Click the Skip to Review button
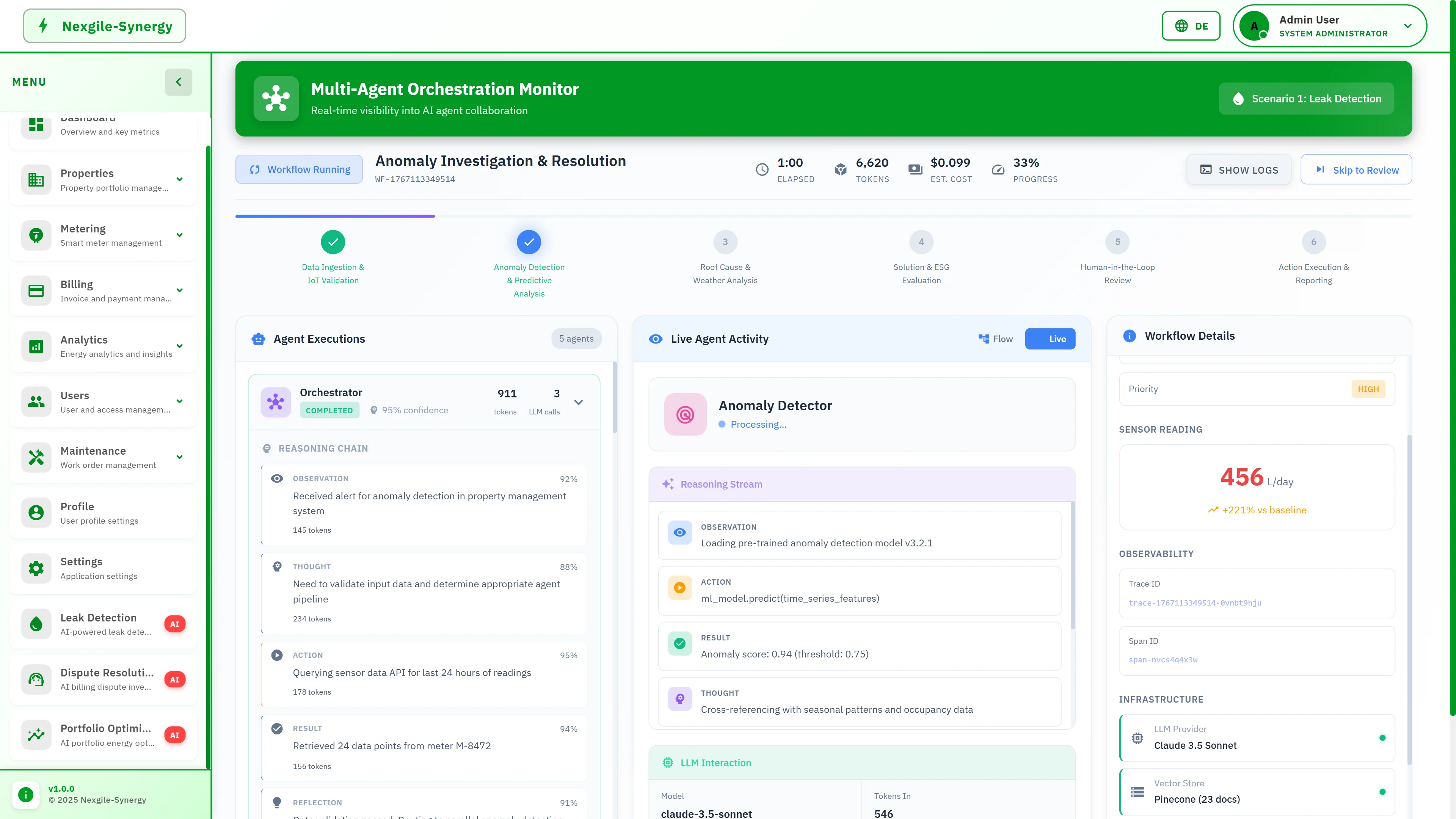Viewport: 1456px width, 819px height. pos(1356,169)
